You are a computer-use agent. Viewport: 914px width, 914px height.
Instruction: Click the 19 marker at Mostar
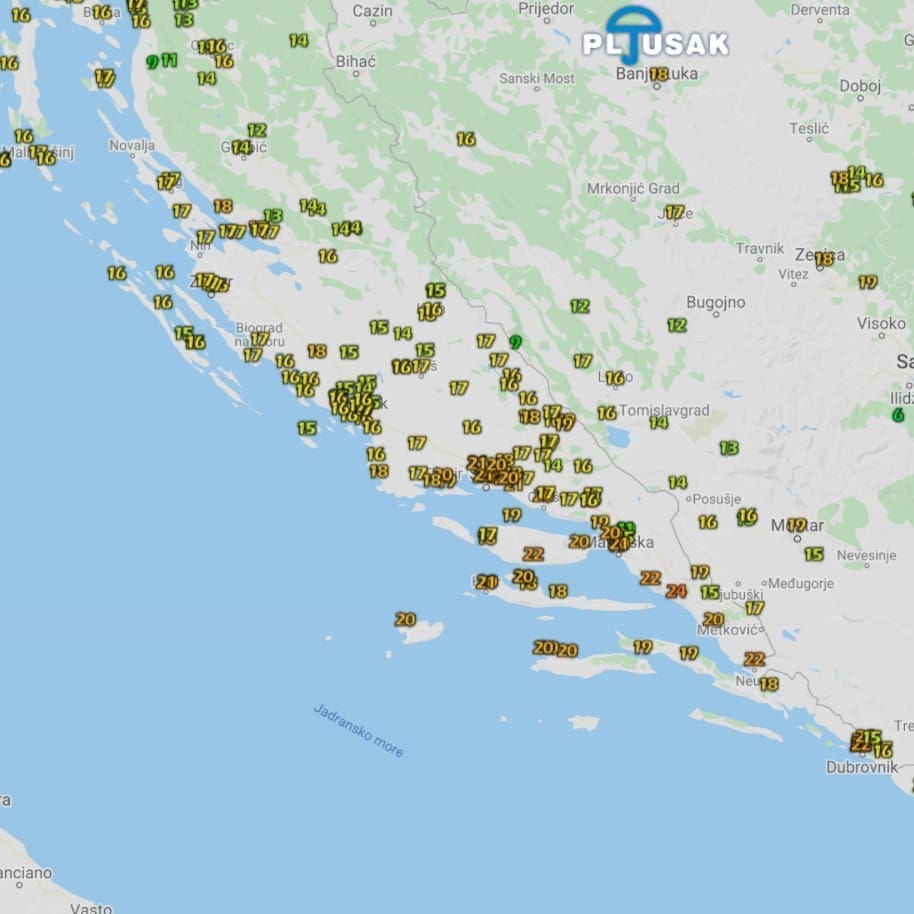click(x=796, y=525)
